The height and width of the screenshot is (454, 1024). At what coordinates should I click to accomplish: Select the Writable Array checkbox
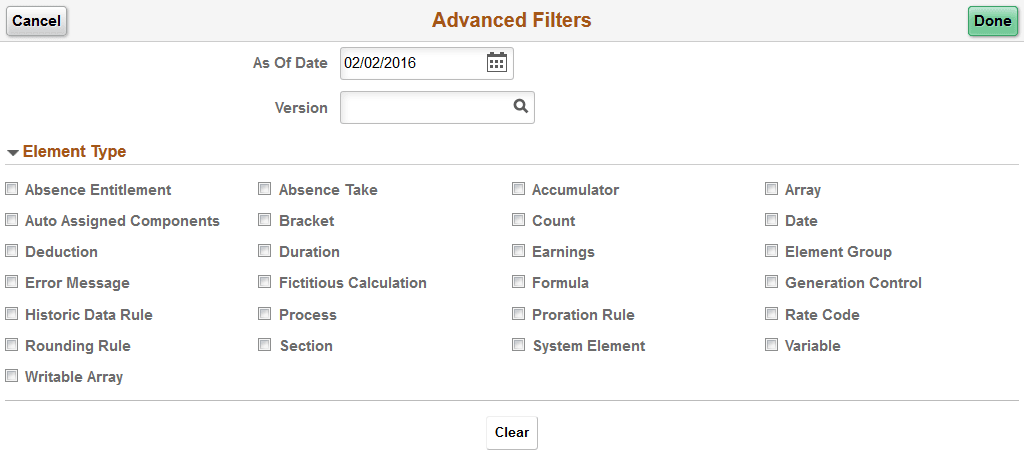point(12,376)
